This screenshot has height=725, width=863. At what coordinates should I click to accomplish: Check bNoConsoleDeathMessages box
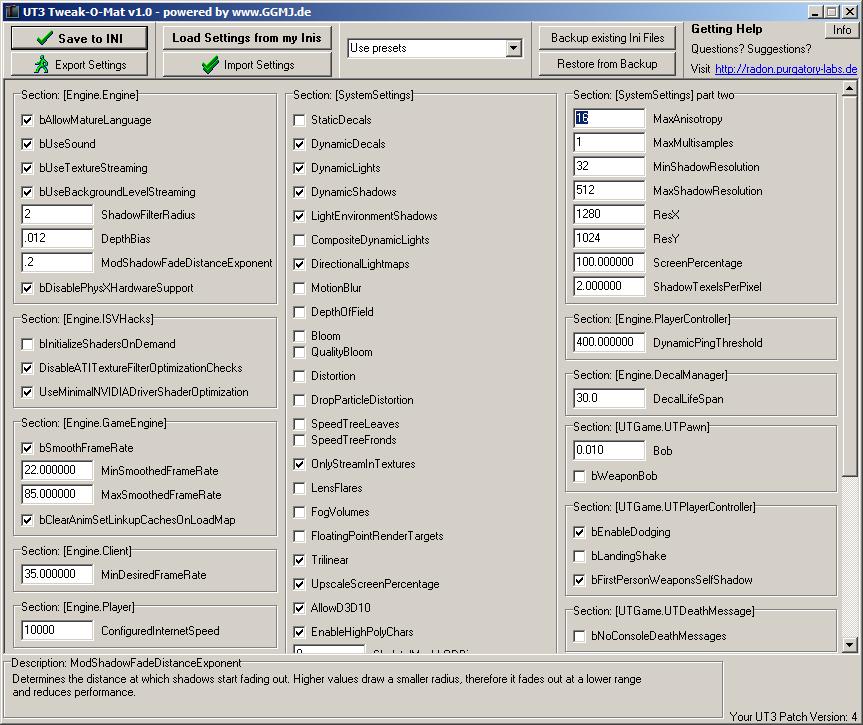coord(579,636)
